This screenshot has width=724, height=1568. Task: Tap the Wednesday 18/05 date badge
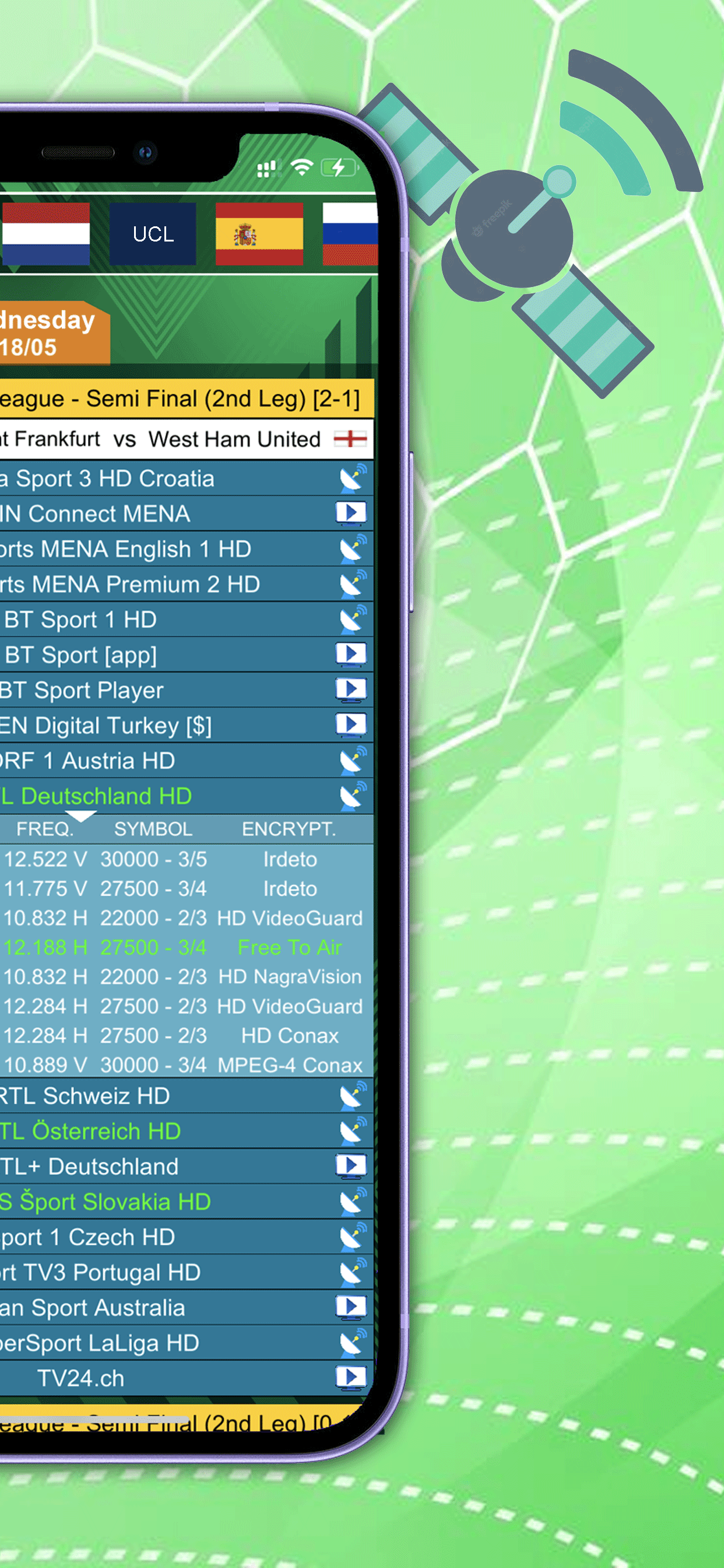(54, 333)
